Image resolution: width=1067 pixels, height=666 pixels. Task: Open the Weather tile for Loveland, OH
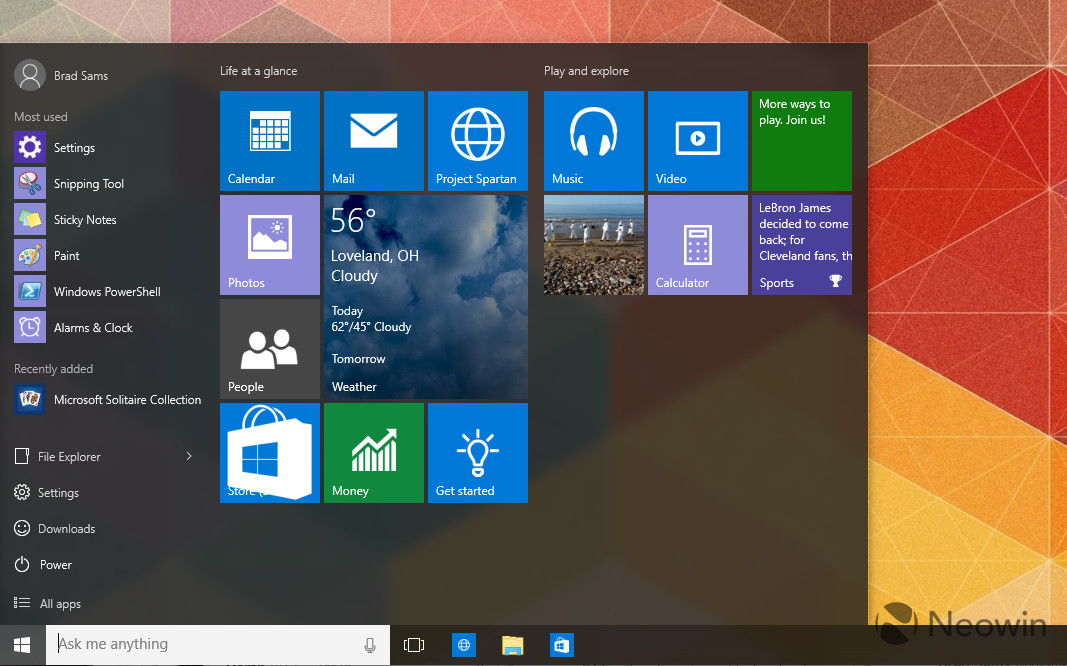[426, 297]
